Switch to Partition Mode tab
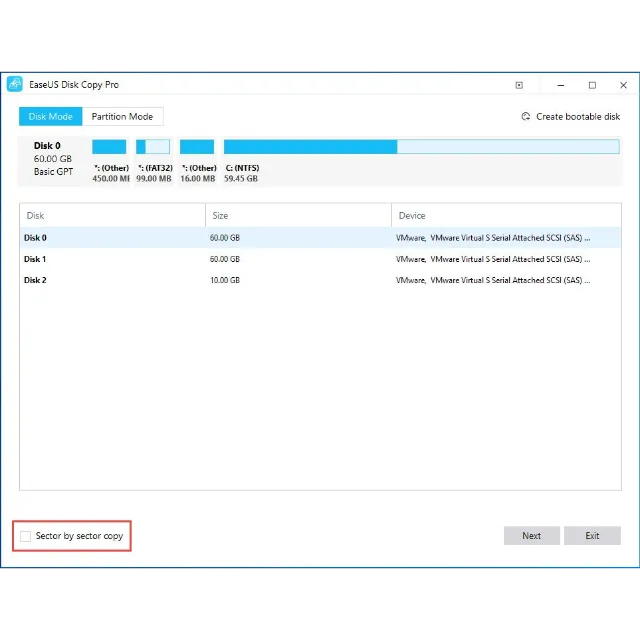This screenshot has width=640, height=640. point(122,117)
